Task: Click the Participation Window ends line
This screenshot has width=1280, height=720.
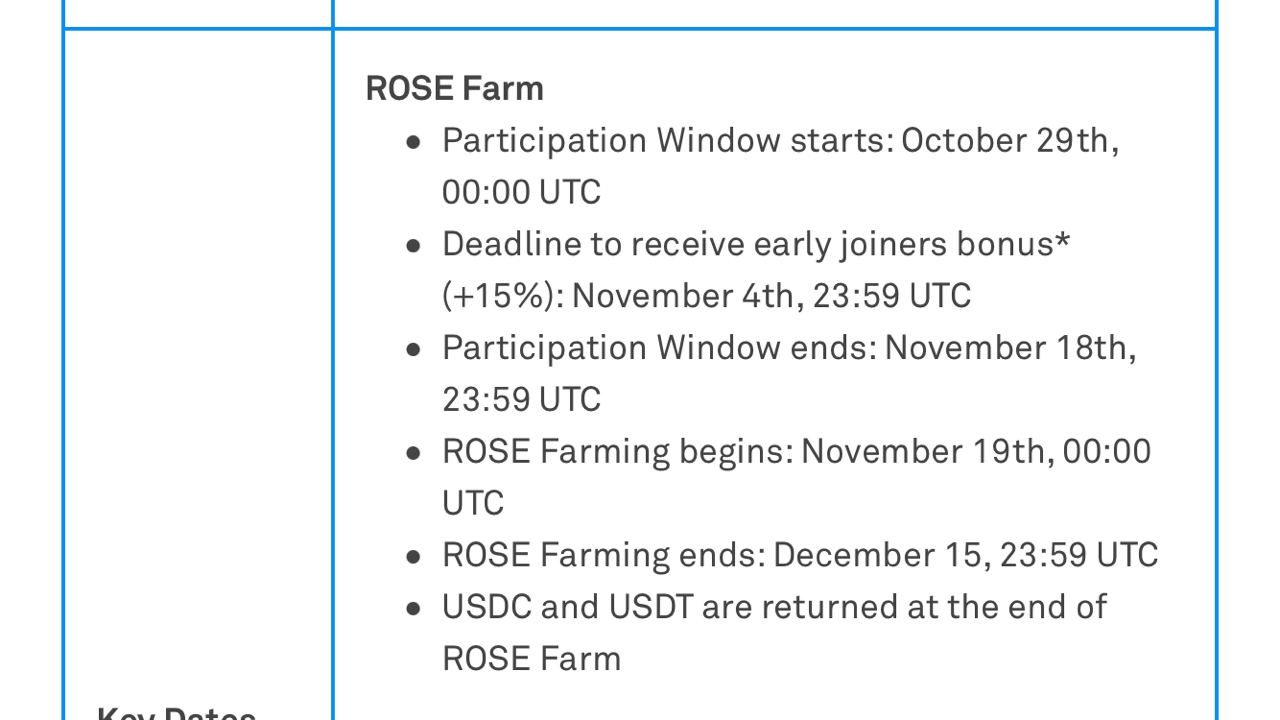Action: (789, 373)
